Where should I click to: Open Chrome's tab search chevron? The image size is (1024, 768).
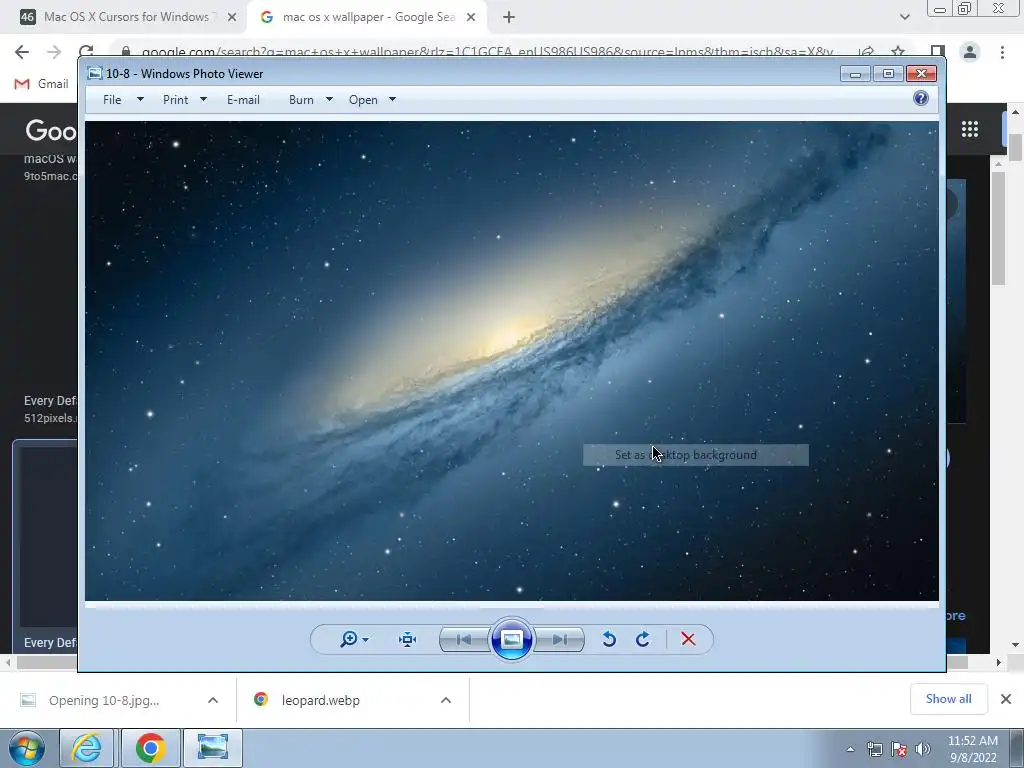pyautogui.click(x=904, y=18)
